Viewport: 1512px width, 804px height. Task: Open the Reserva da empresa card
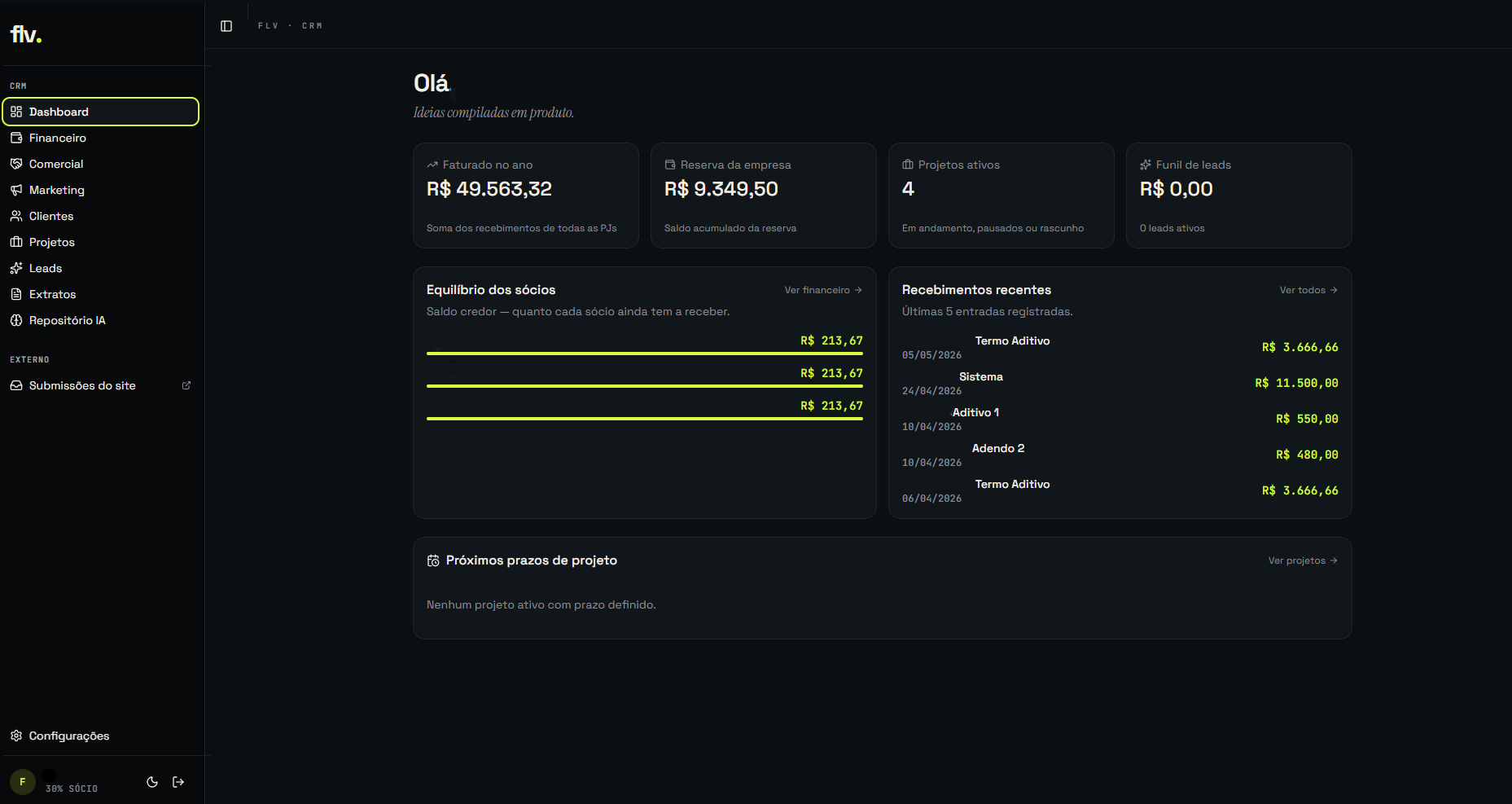click(x=764, y=196)
